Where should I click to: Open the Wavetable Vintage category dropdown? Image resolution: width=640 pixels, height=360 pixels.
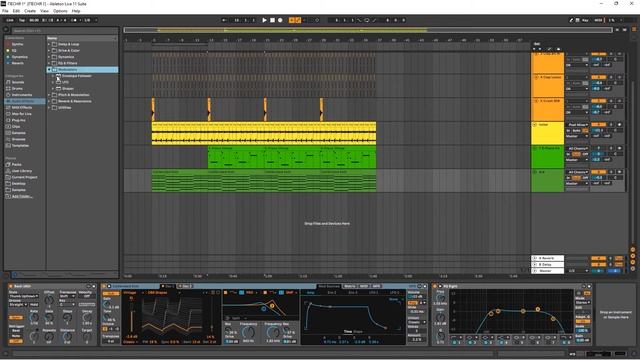[132, 293]
